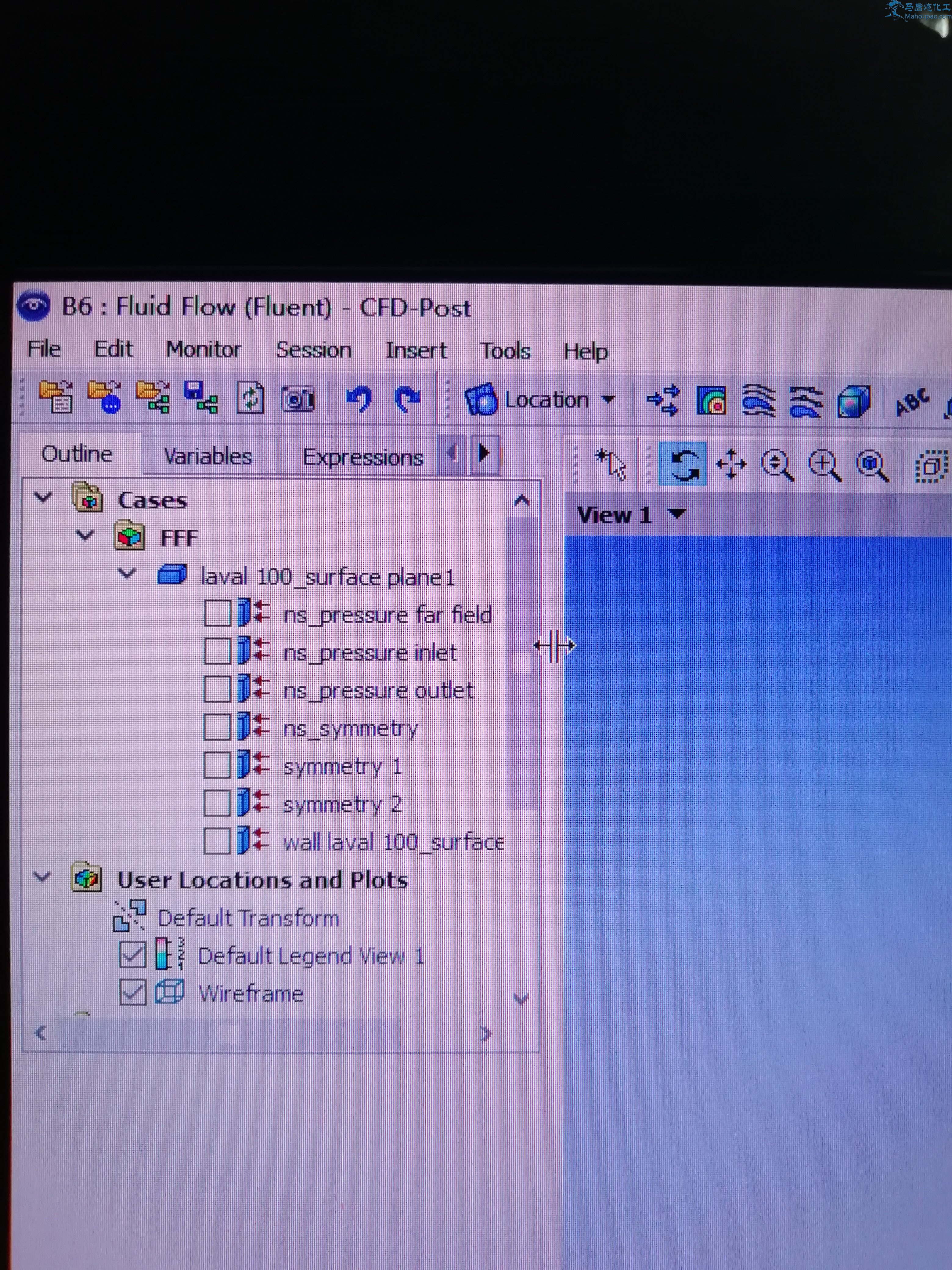Activate the Pan four-arrow tool

[731, 464]
